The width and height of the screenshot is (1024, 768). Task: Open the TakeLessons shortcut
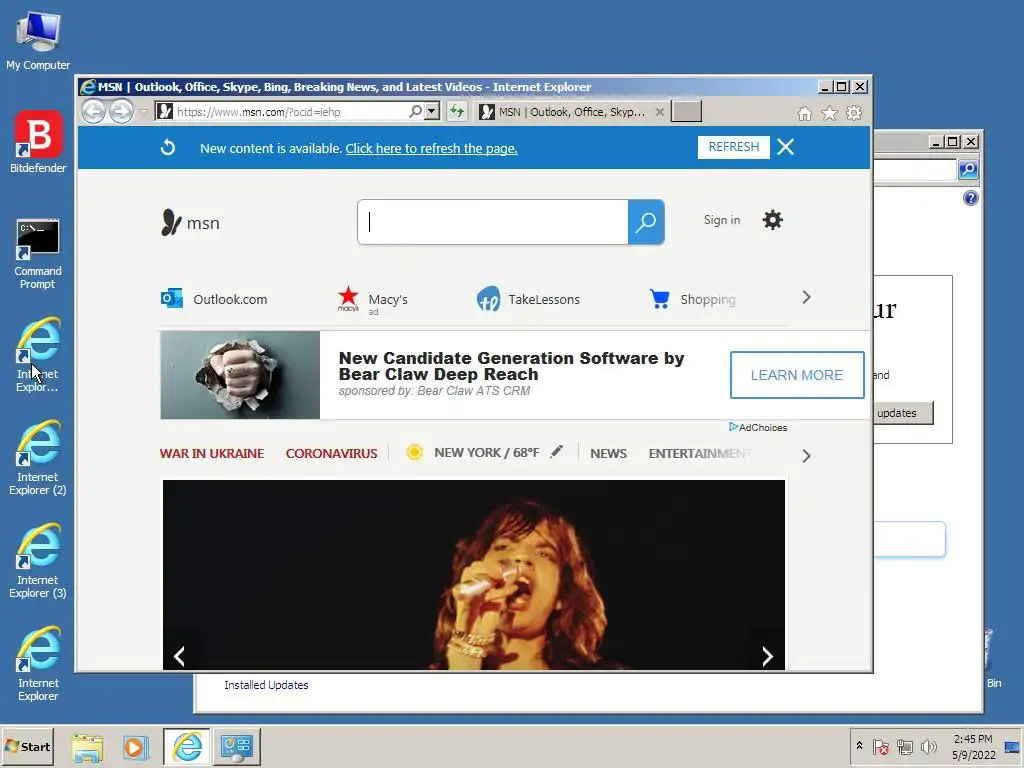pyautogui.click(x=528, y=299)
